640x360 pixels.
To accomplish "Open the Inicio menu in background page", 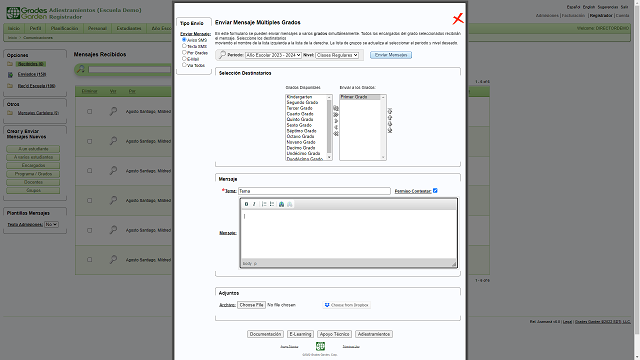I will click(14, 28).
